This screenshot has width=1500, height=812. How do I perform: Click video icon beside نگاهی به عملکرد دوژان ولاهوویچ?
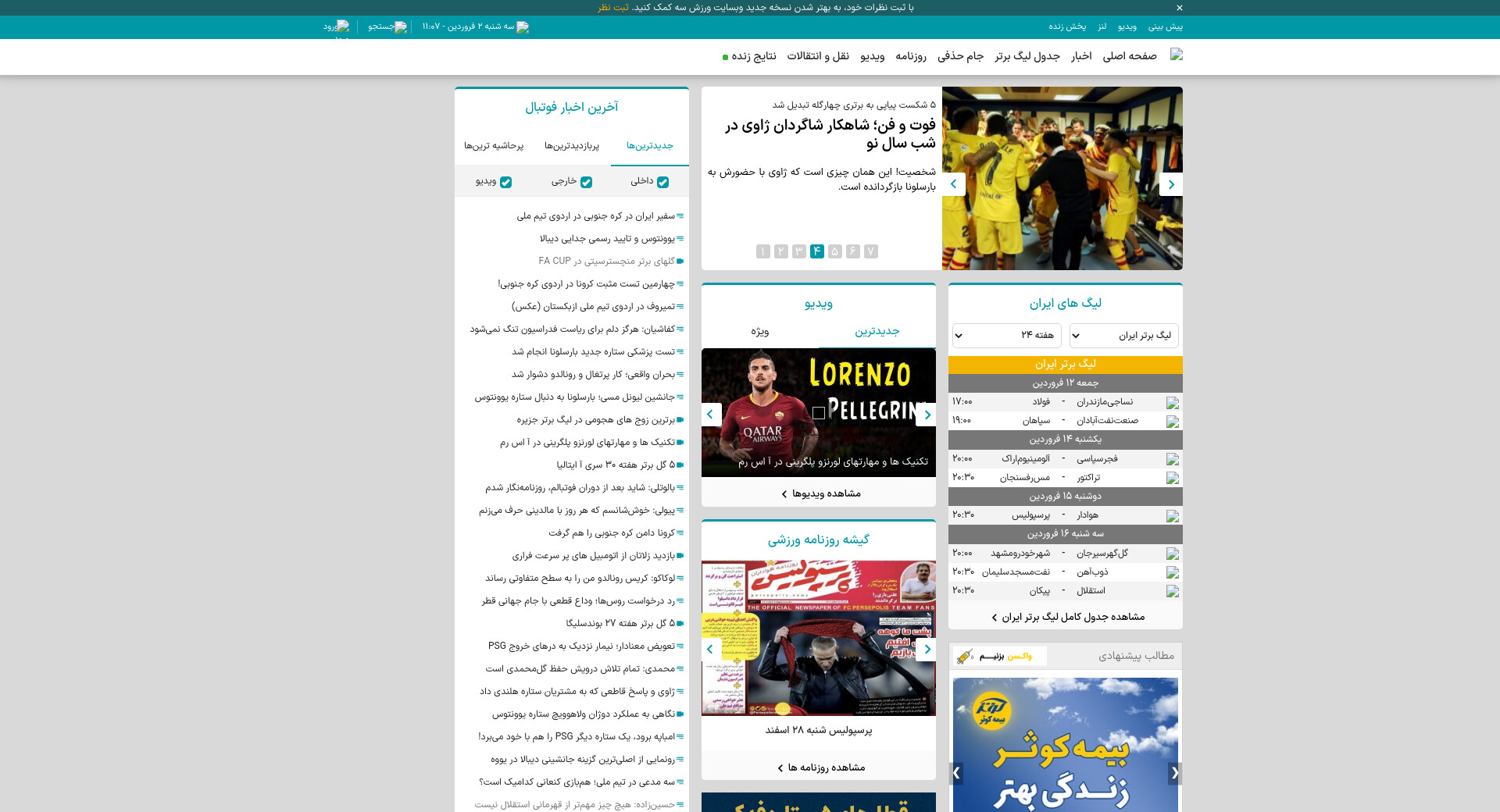point(680,714)
